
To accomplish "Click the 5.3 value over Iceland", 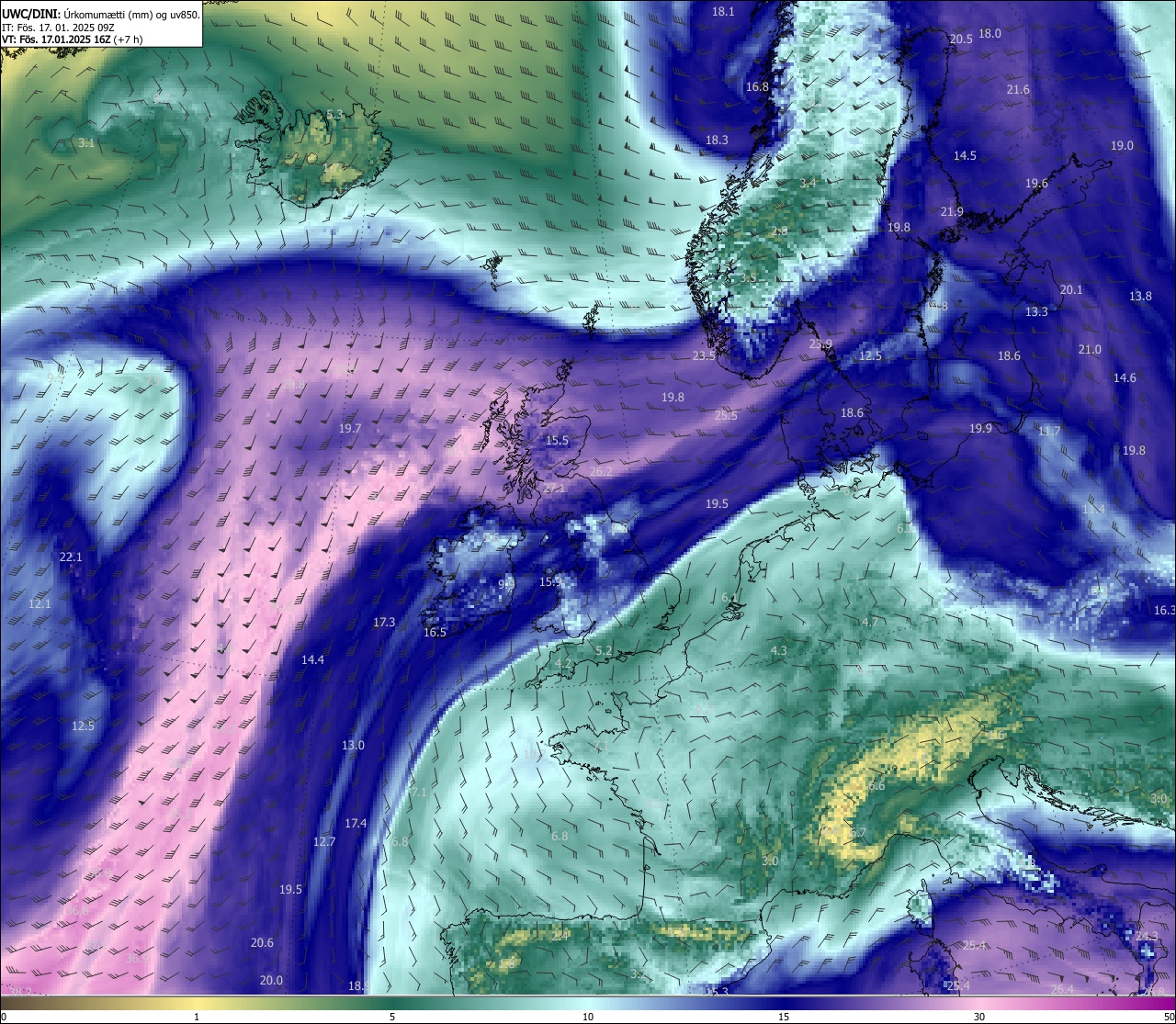I will point(334,114).
